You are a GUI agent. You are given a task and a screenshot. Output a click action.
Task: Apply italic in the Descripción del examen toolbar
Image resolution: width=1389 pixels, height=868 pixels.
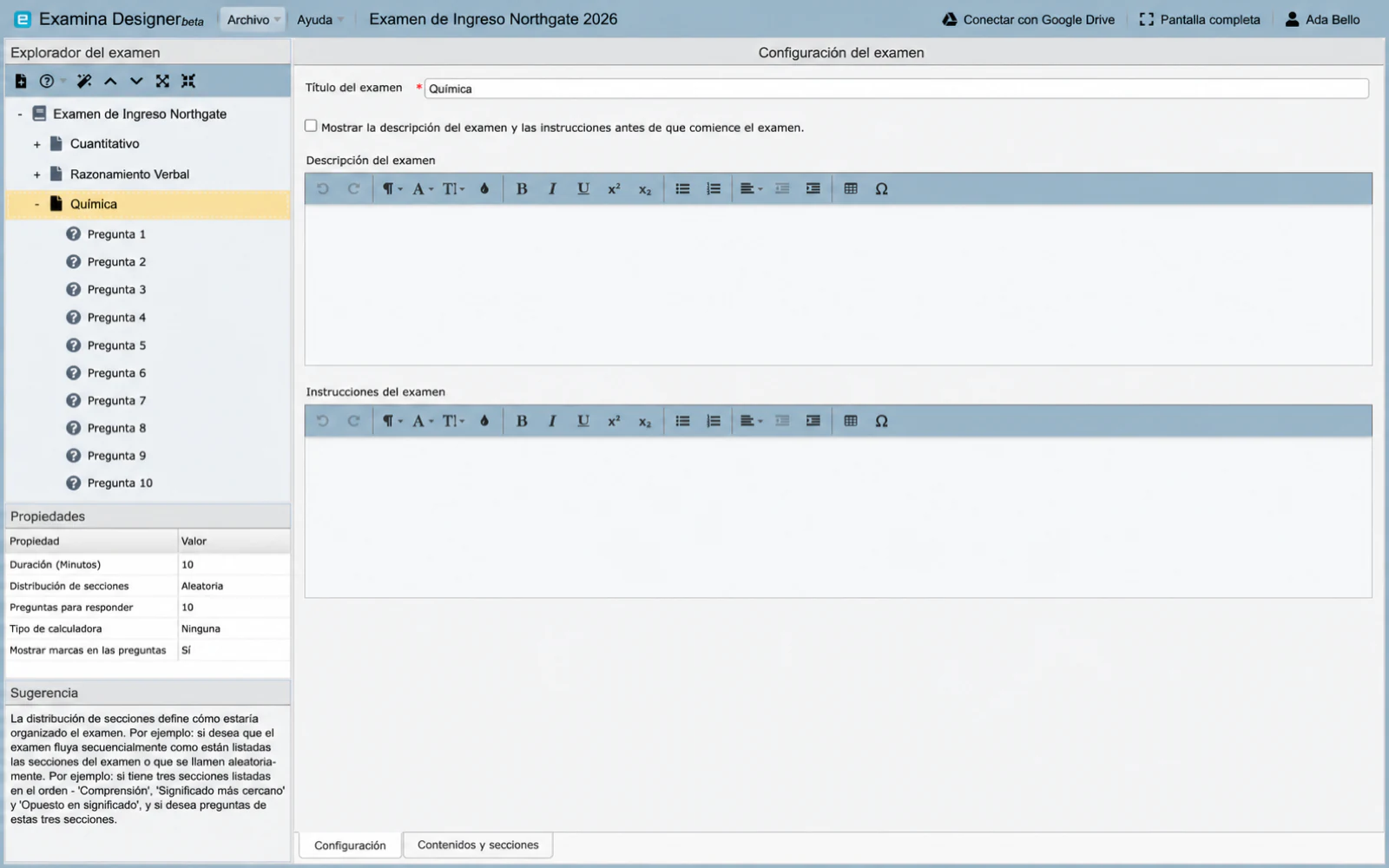[552, 188]
